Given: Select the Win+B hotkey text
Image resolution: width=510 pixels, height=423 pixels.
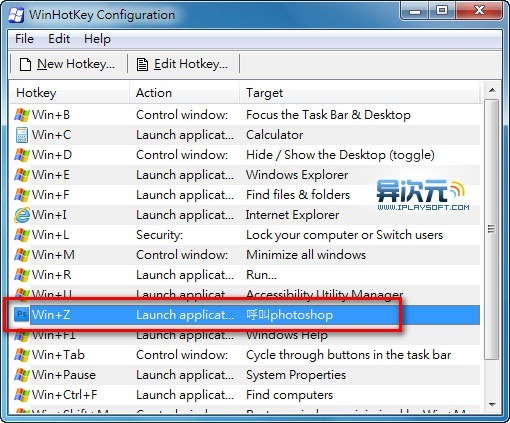Looking at the screenshot, I should click(x=51, y=115).
